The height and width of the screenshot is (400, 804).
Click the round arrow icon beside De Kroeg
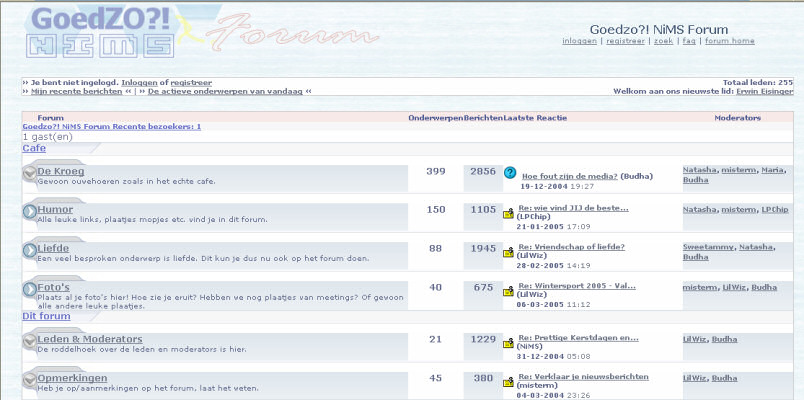click(30, 174)
